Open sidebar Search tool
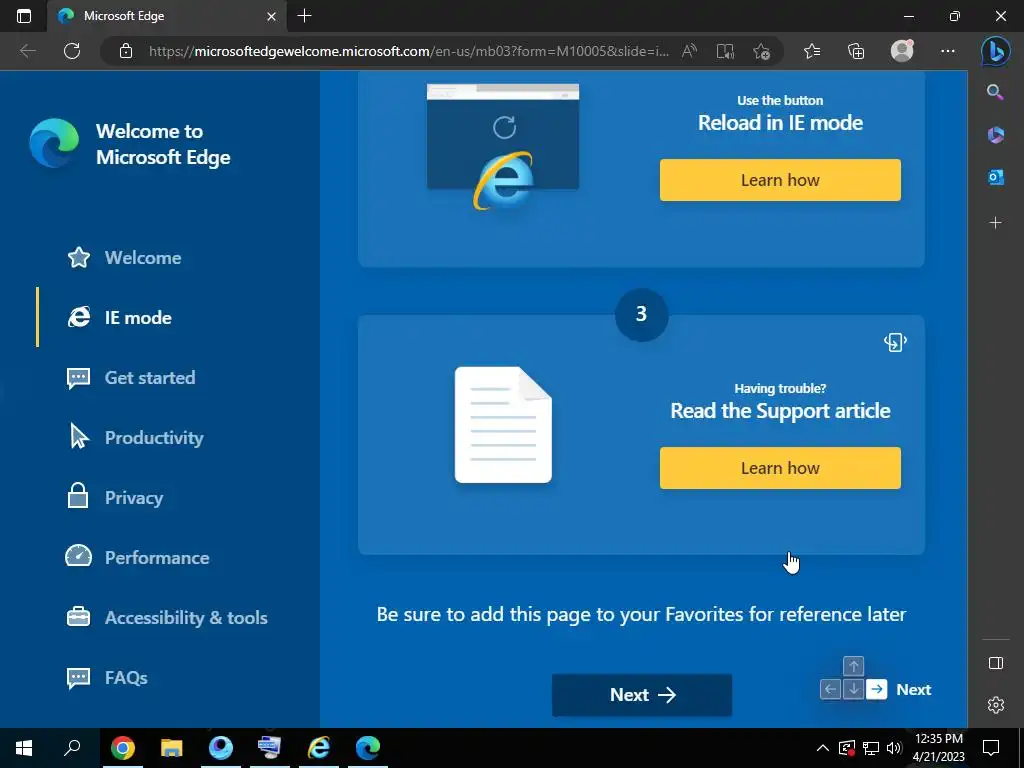1024x768 pixels. click(995, 92)
